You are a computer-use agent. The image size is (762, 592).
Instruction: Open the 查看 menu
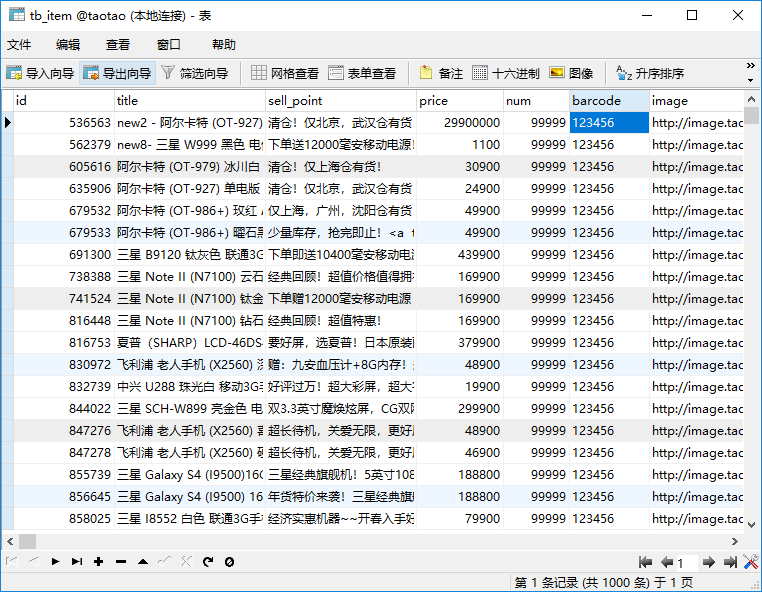[118, 45]
